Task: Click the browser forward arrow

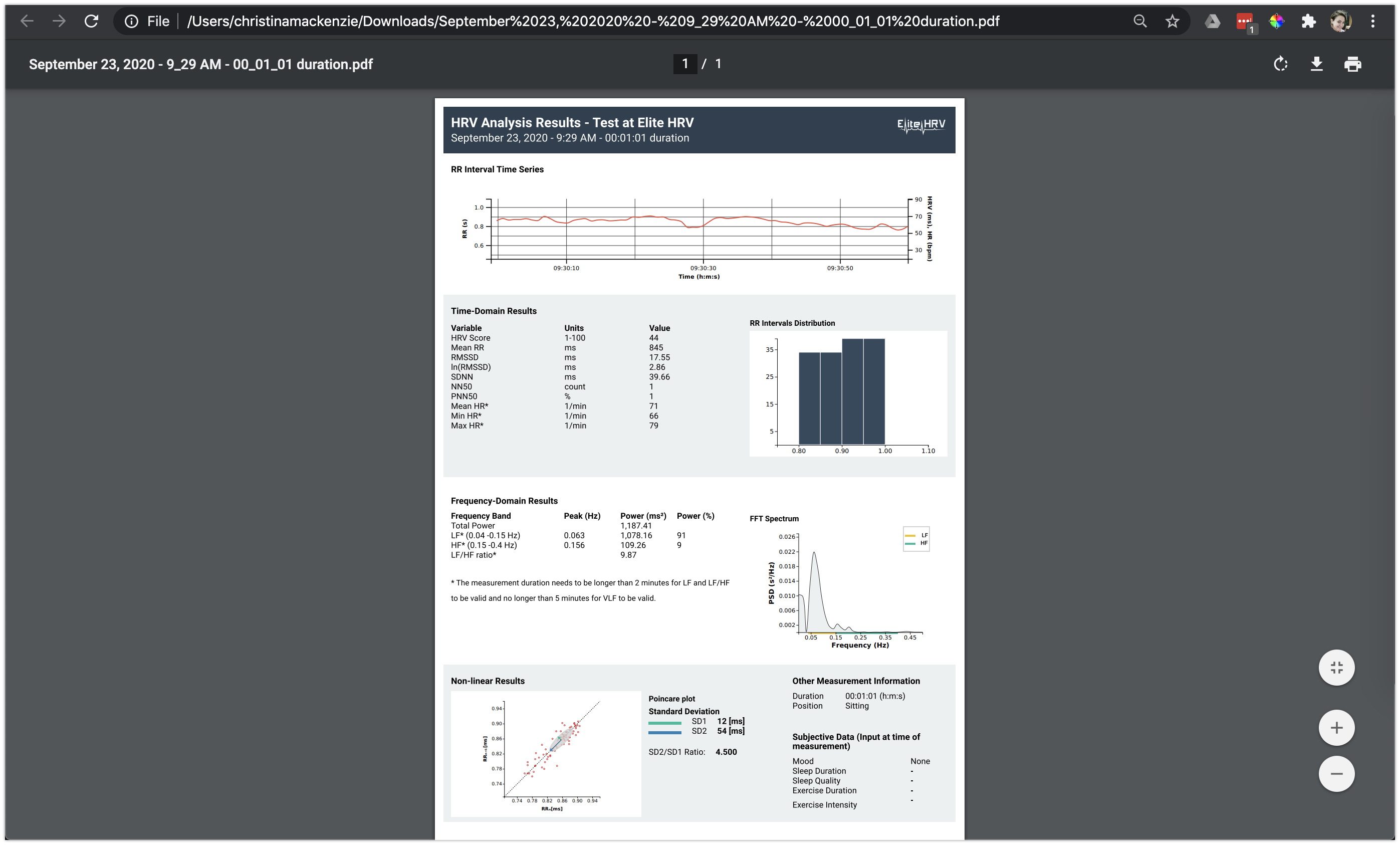Action: click(x=59, y=21)
